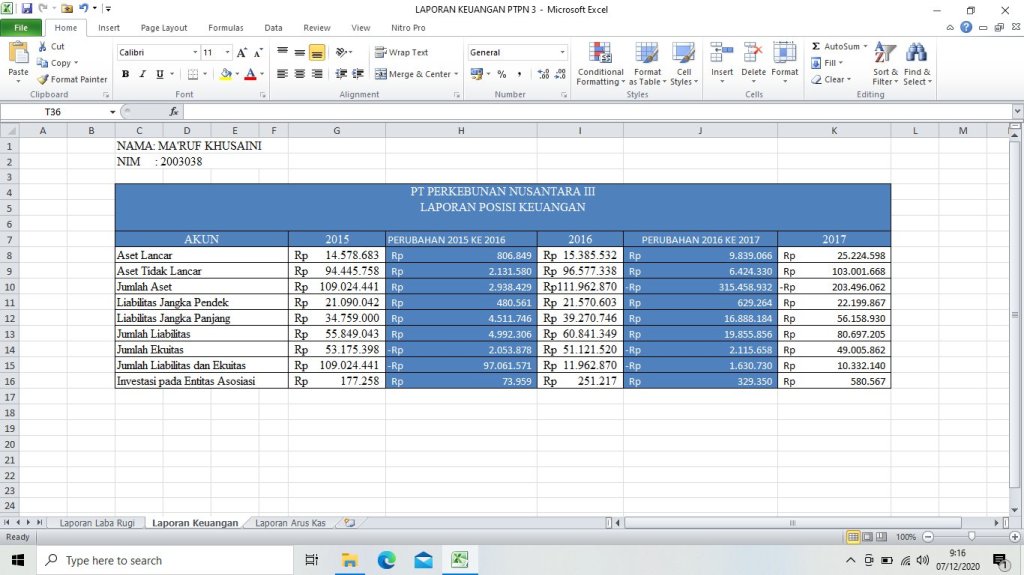Open the Calibri font name dropdown
Image resolution: width=1024 pixels, height=575 pixels.
point(195,52)
